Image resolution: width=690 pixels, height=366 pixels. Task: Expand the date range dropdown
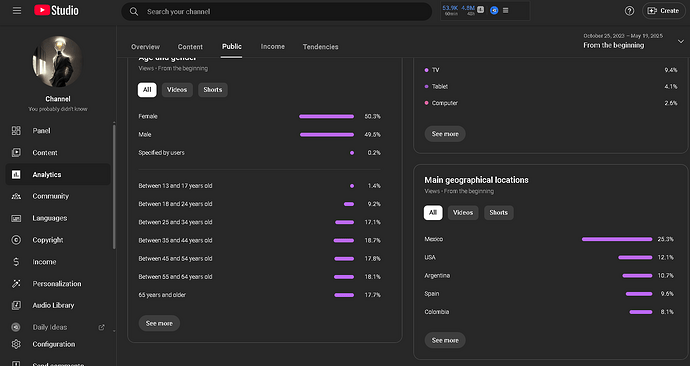(680, 41)
